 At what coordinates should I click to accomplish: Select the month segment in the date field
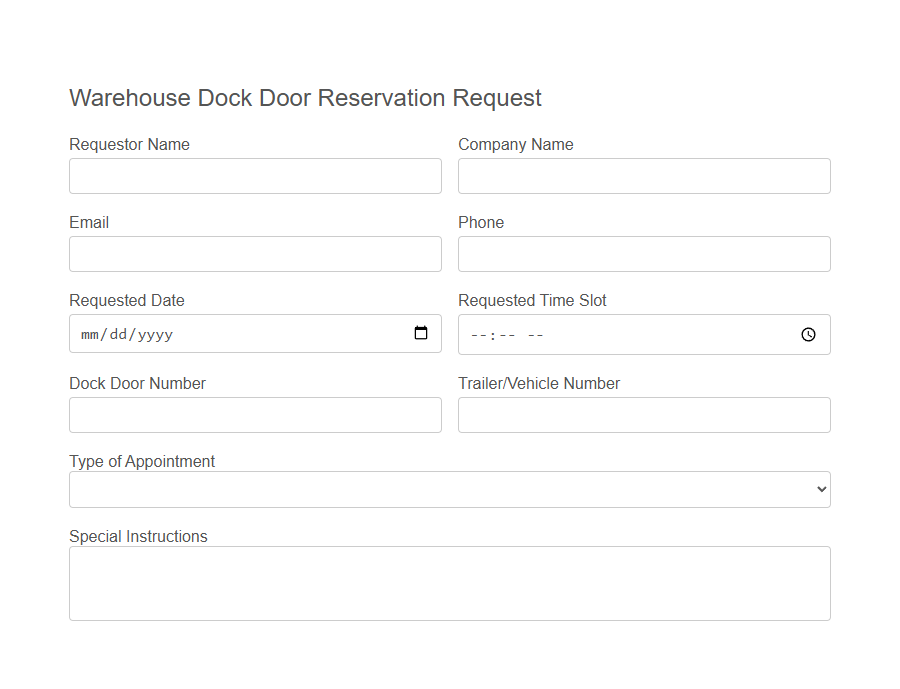pyautogui.click(x=88, y=334)
